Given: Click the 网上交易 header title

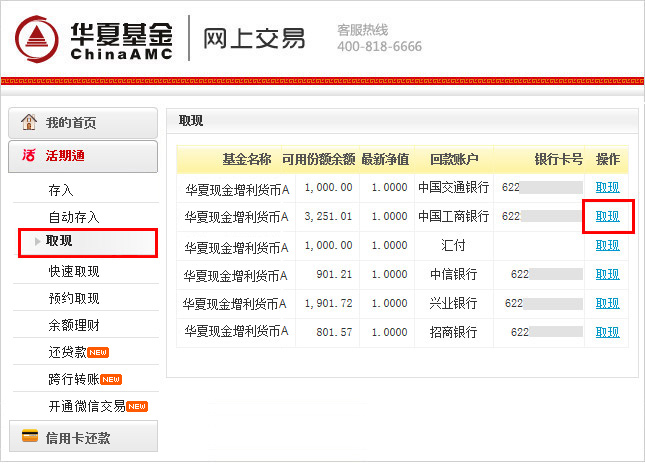Looking at the screenshot, I should click(x=254, y=39).
